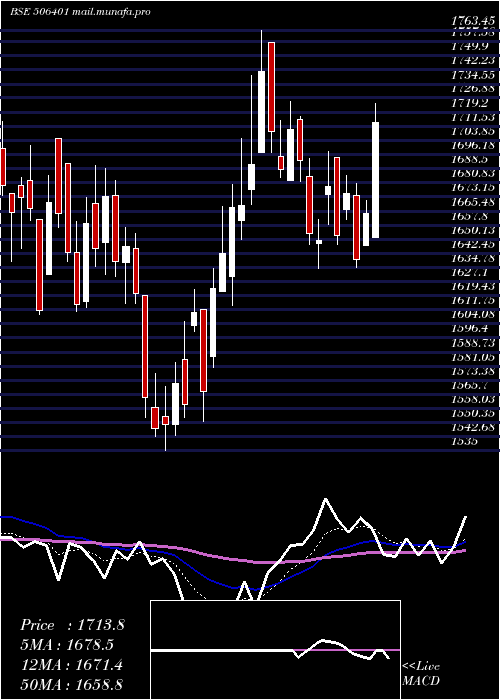Click the 1588.73 price axis label
500x700 pixels.
click(x=473, y=342)
